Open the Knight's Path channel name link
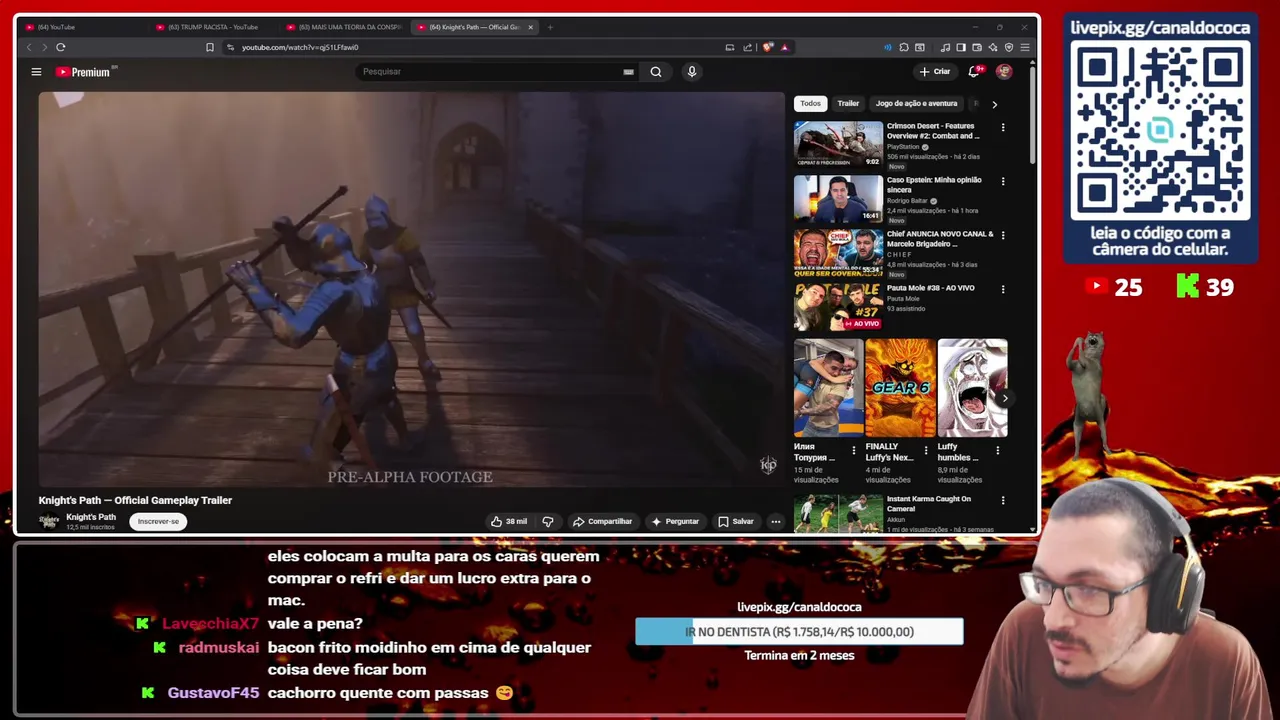 click(91, 517)
